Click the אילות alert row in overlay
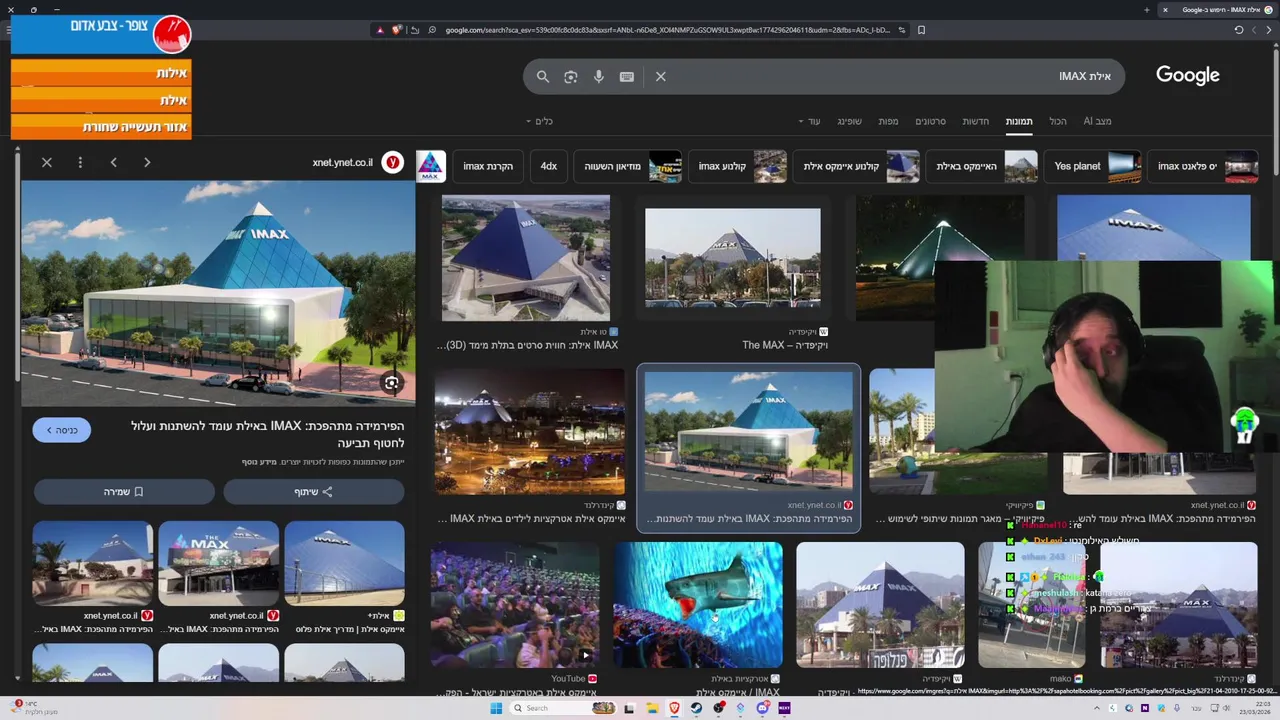This screenshot has width=1280, height=720. click(101, 73)
